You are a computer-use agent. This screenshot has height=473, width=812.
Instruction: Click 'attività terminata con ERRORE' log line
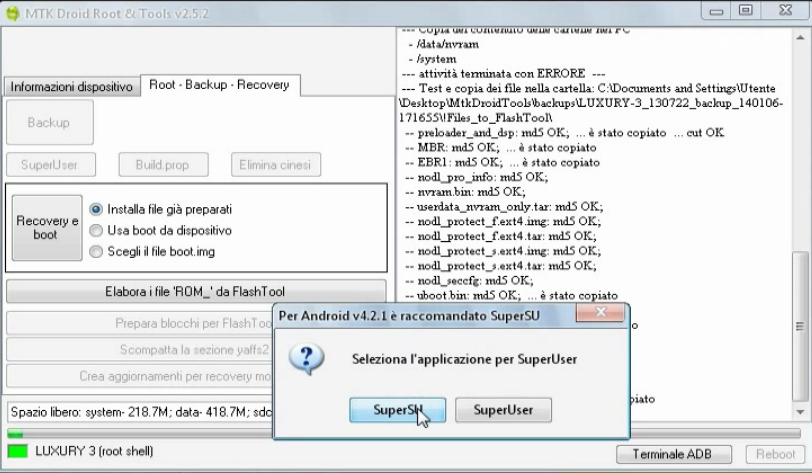(x=503, y=74)
